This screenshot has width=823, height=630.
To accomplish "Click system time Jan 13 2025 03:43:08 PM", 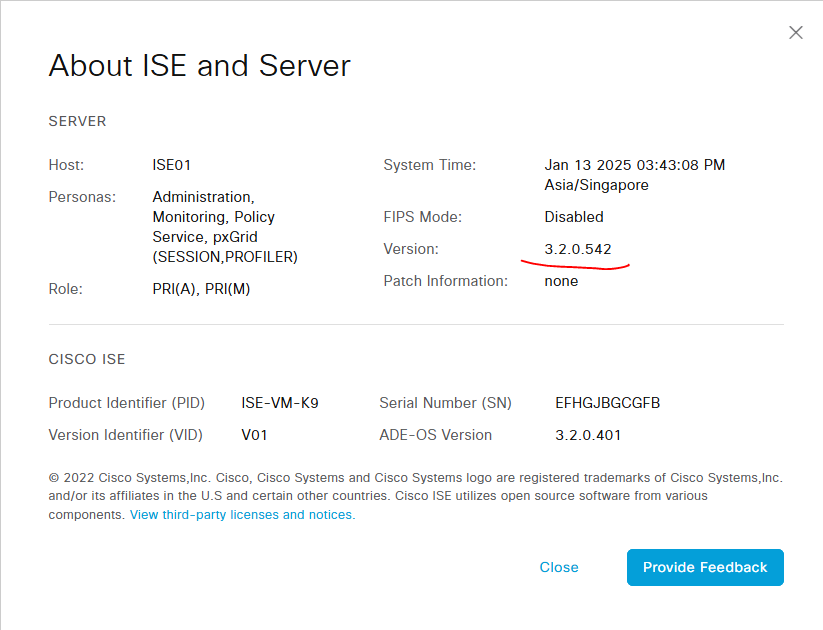I will [x=635, y=165].
